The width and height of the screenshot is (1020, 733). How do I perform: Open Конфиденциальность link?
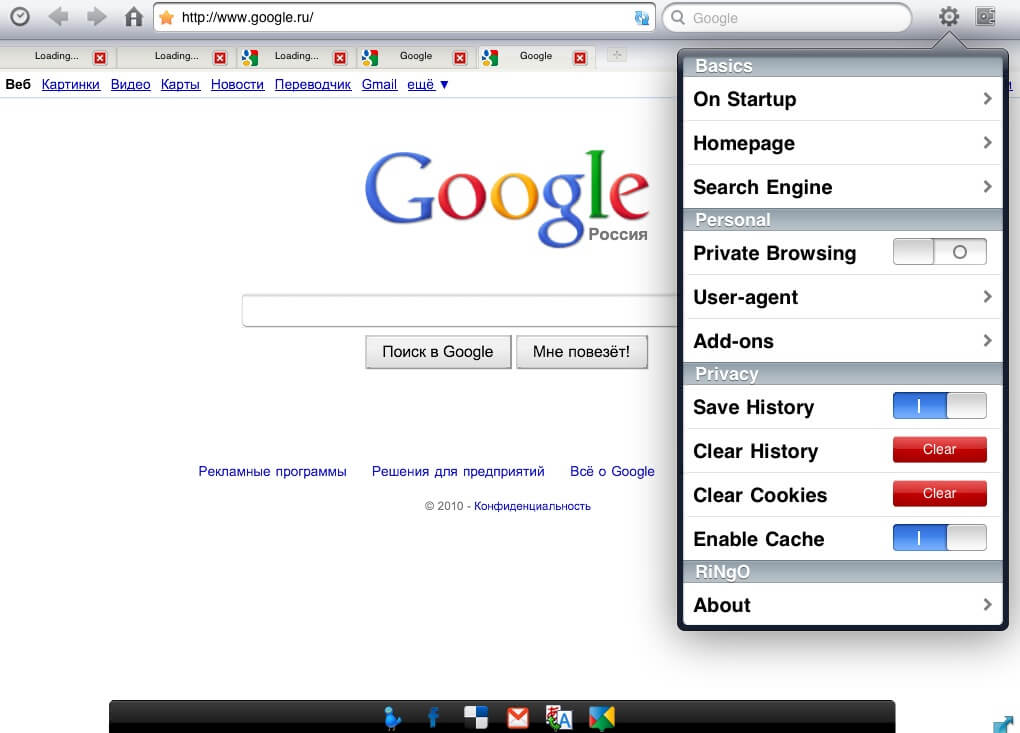[532, 506]
